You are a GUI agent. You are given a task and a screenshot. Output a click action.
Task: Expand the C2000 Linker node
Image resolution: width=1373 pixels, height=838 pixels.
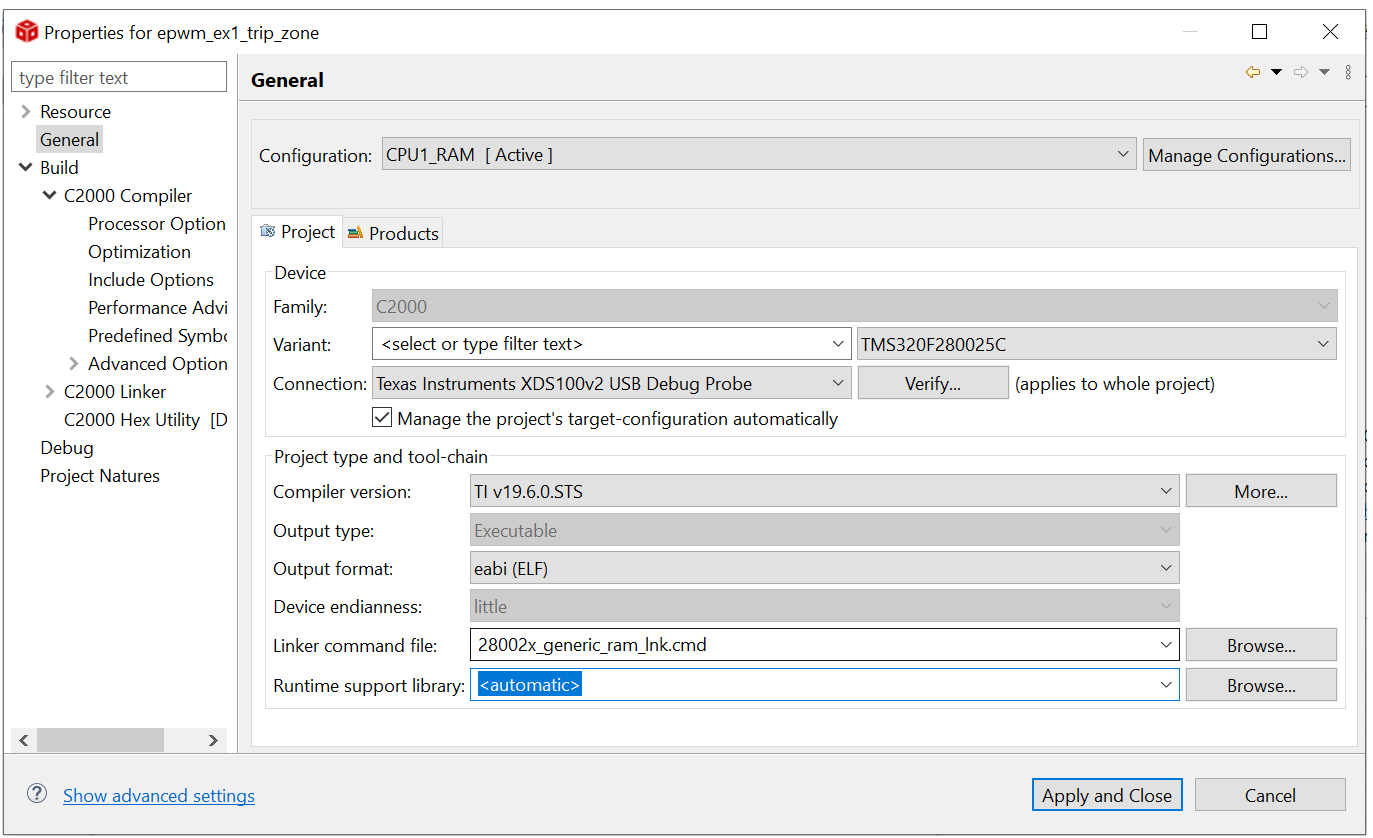[x=50, y=392]
